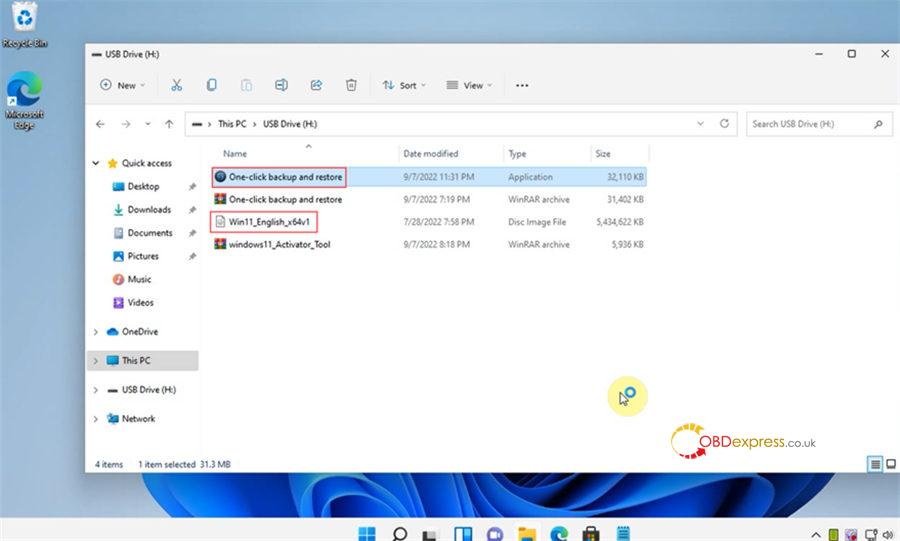The image size is (900, 541).
Task: Select the One-click backup and restore Application file
Action: click(429, 177)
